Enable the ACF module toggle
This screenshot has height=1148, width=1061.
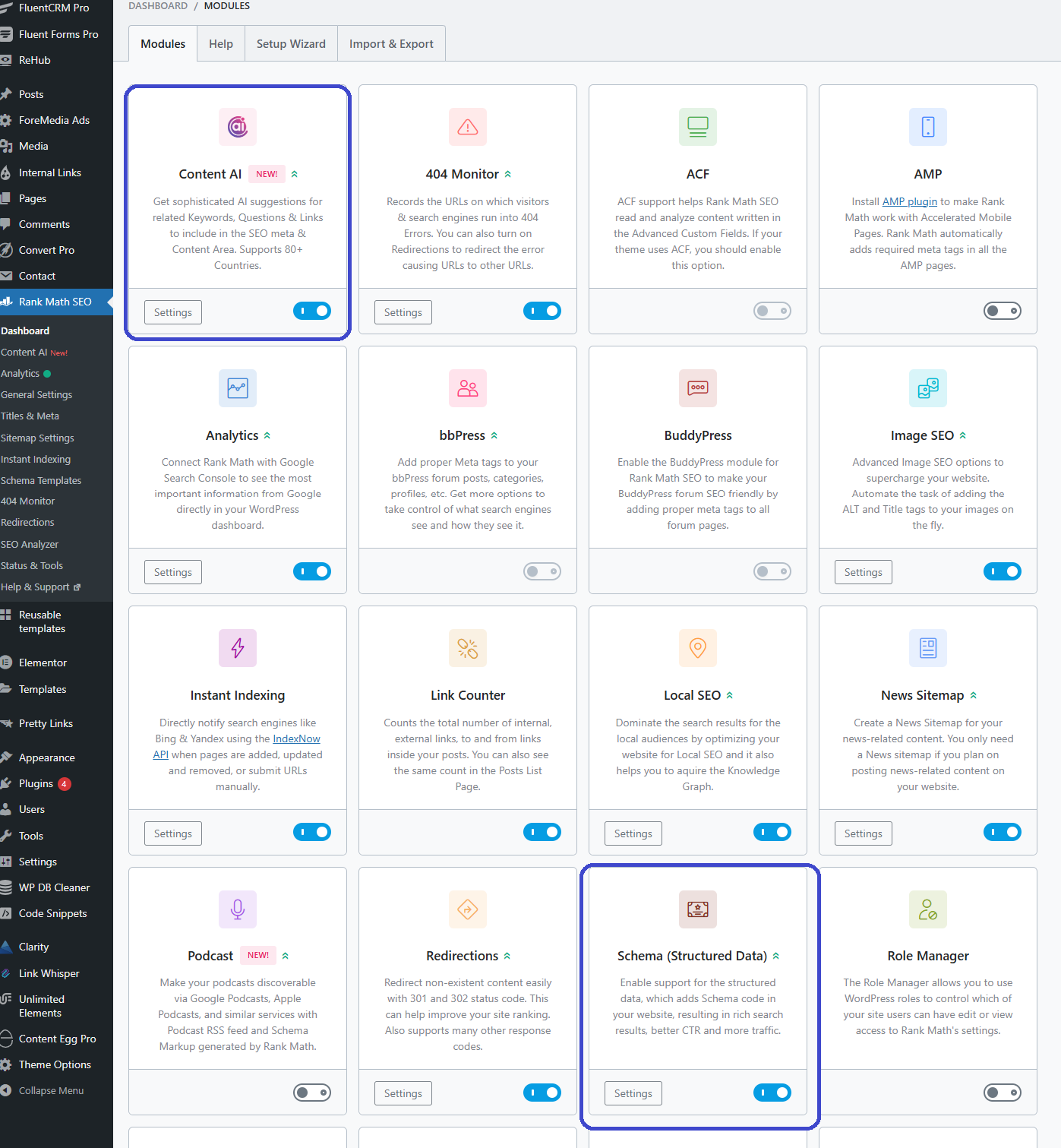772,311
